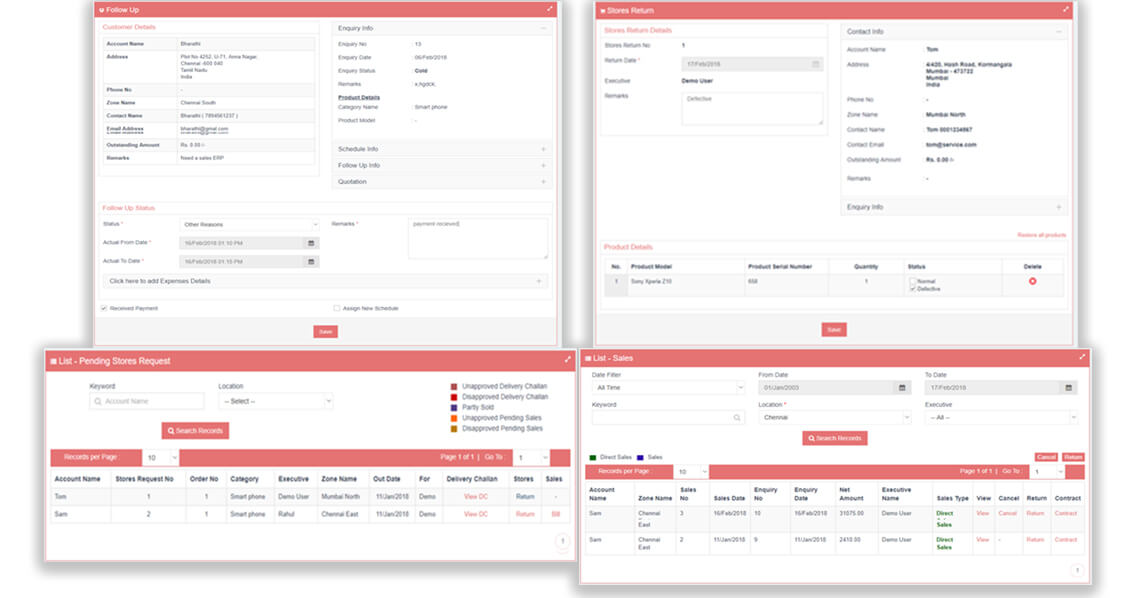Uncheck the Received Payment checkbox
The height and width of the screenshot is (598, 1124).
pyautogui.click(x=105, y=309)
